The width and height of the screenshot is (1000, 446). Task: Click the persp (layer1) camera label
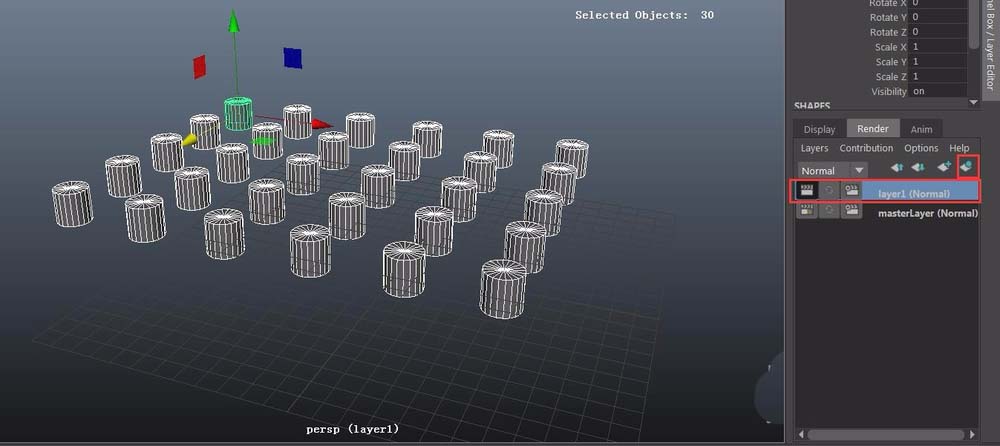(x=352, y=429)
